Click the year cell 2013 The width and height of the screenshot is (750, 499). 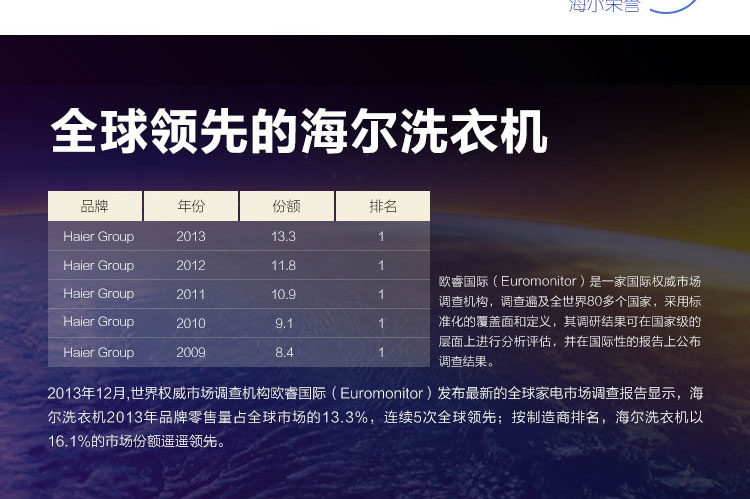pyautogui.click(x=191, y=236)
